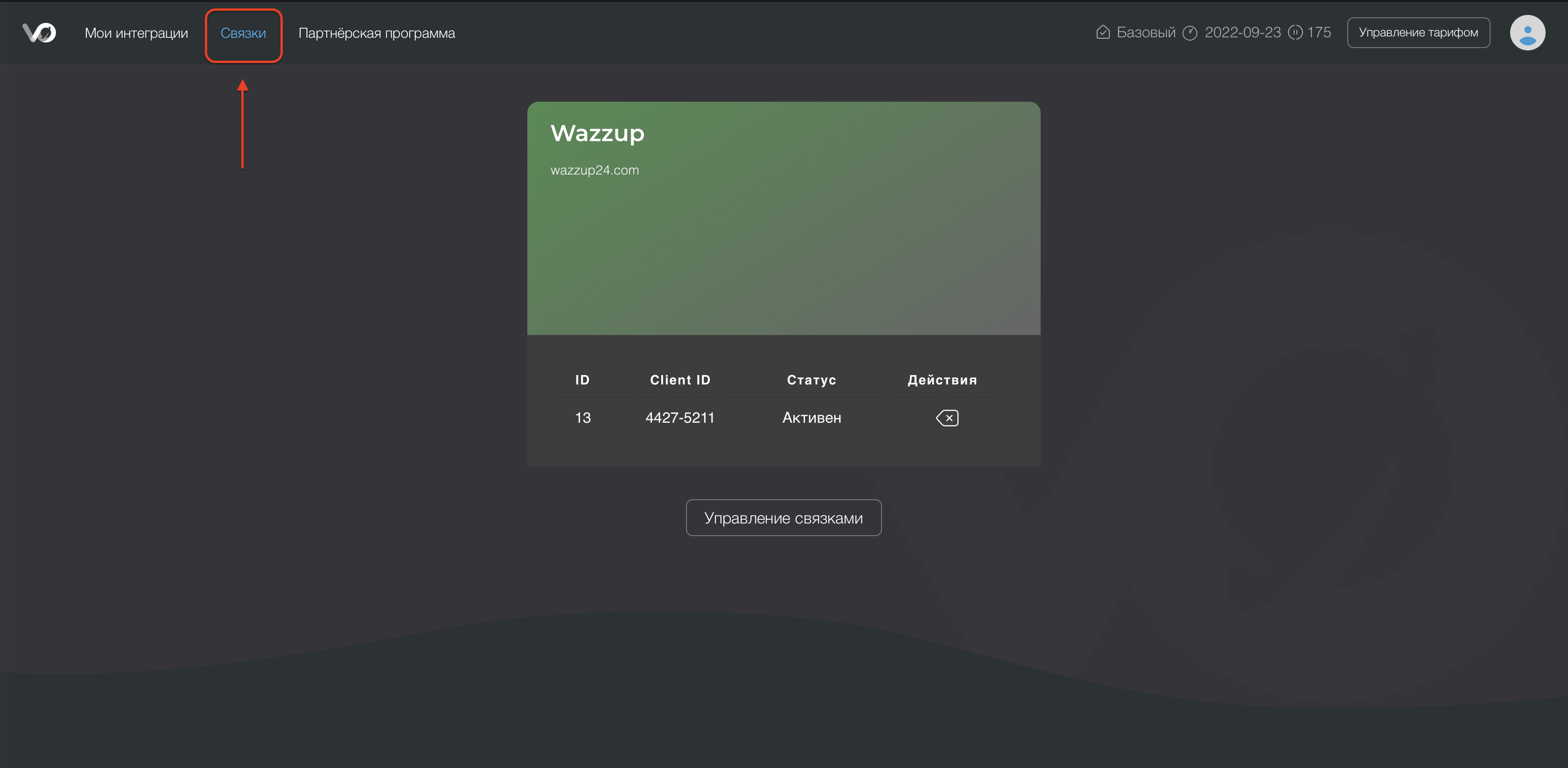Viewport: 1568px width, 768px height.
Task: Switch to the Связки tab
Action: (x=243, y=34)
